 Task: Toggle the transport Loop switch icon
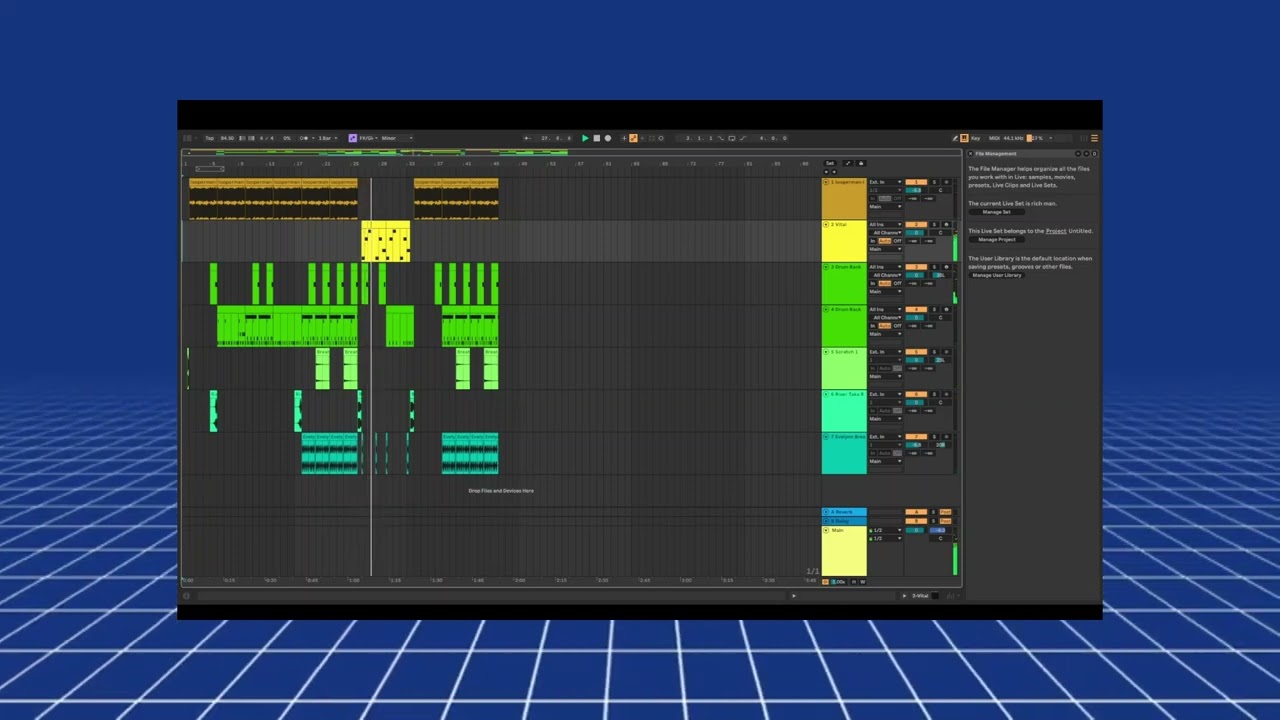[x=731, y=138]
